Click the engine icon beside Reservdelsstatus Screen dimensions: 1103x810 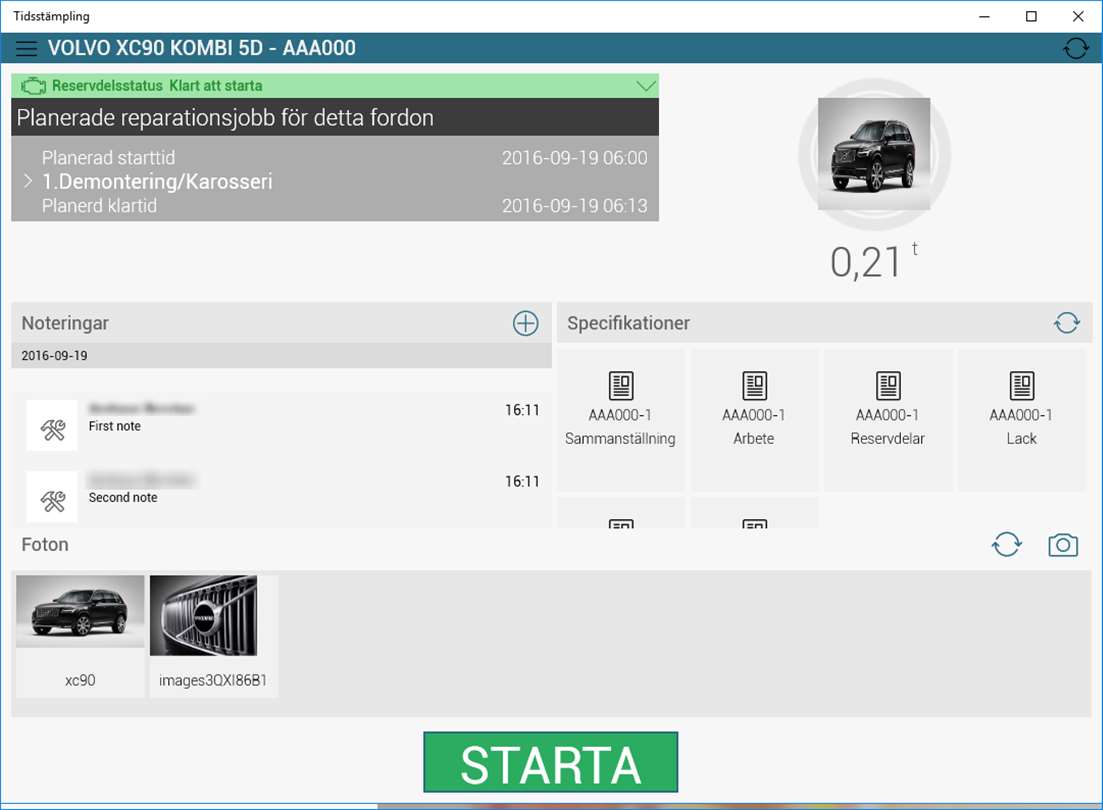[x=33, y=86]
